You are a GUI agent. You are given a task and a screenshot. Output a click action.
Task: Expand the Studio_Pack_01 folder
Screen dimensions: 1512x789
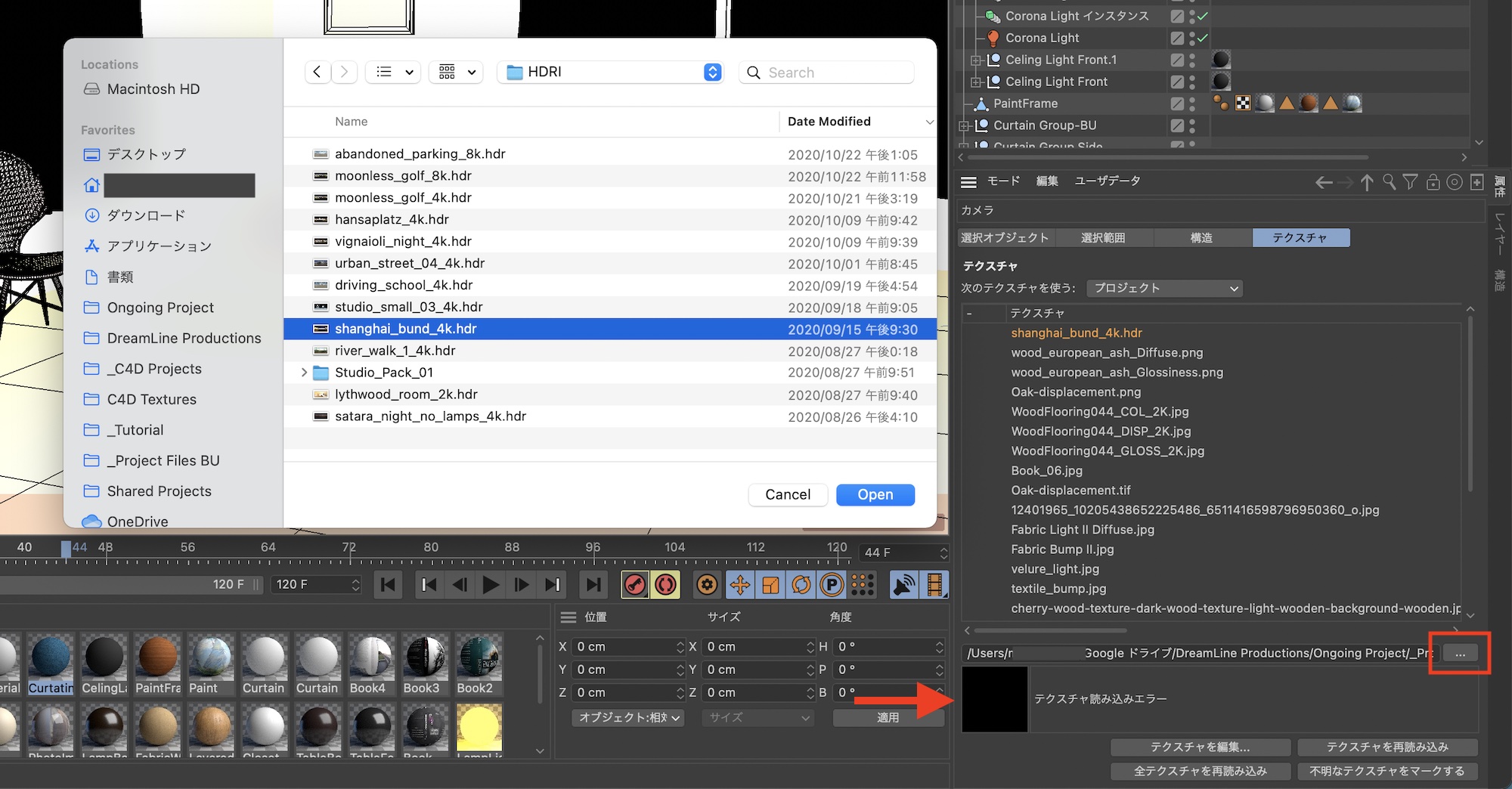(304, 373)
